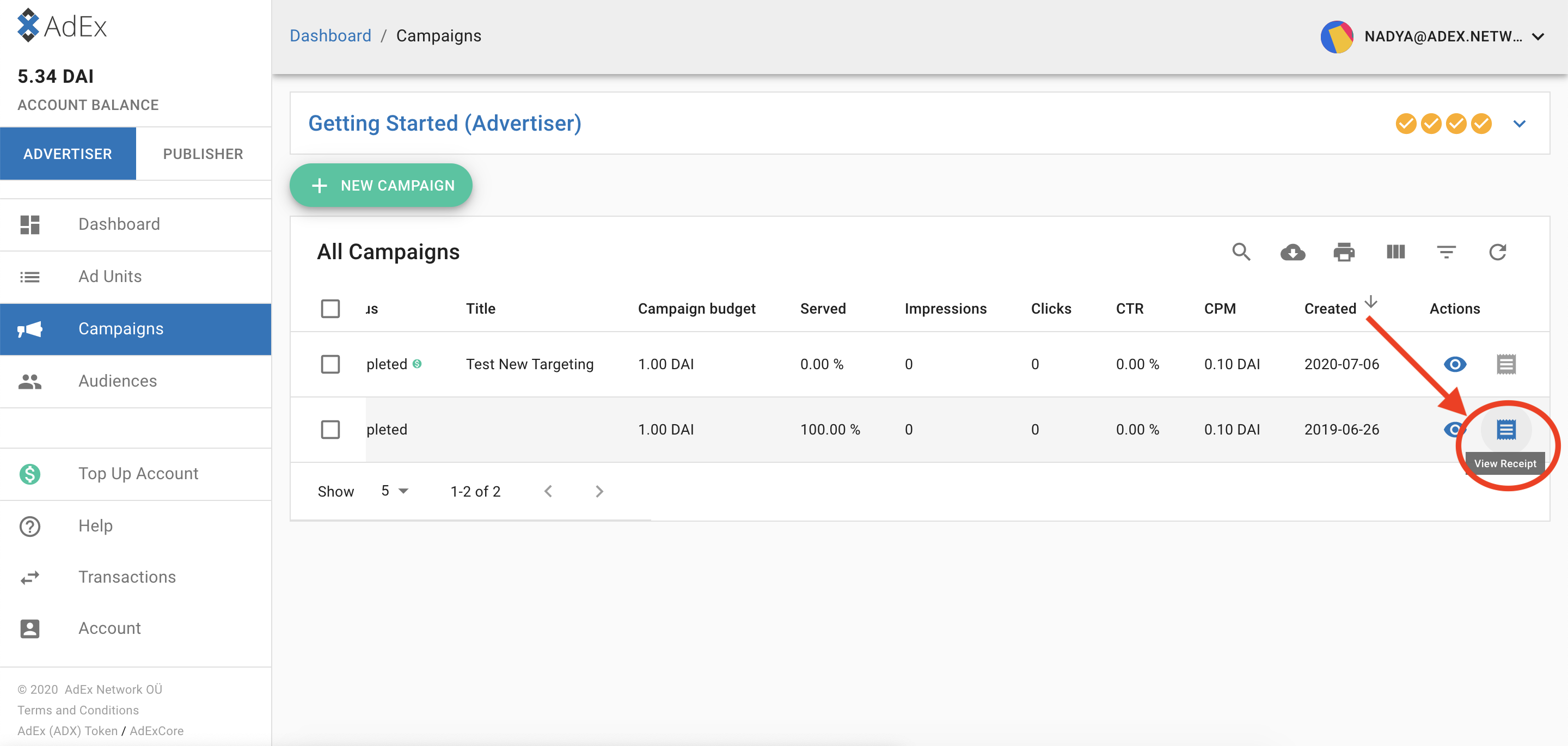Open the AdEx Network OÜ link
This screenshot has height=746, width=1568.
(x=114, y=689)
